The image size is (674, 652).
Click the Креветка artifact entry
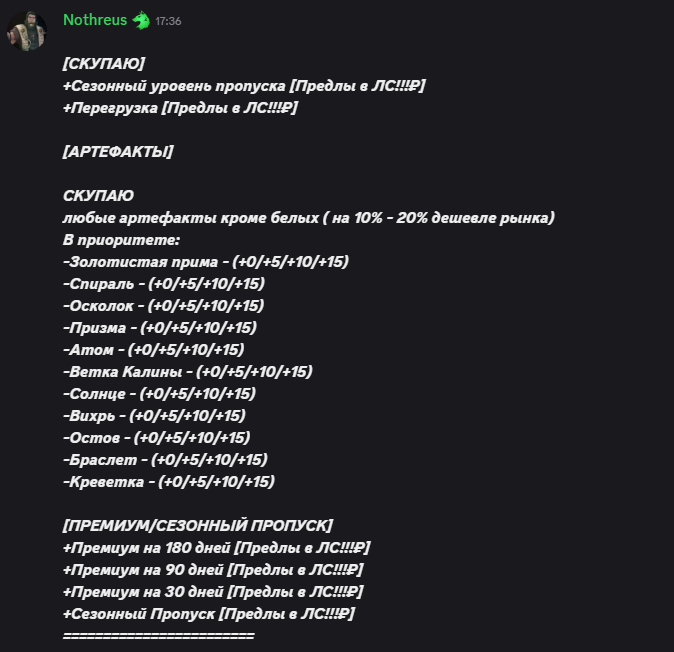[169, 481]
